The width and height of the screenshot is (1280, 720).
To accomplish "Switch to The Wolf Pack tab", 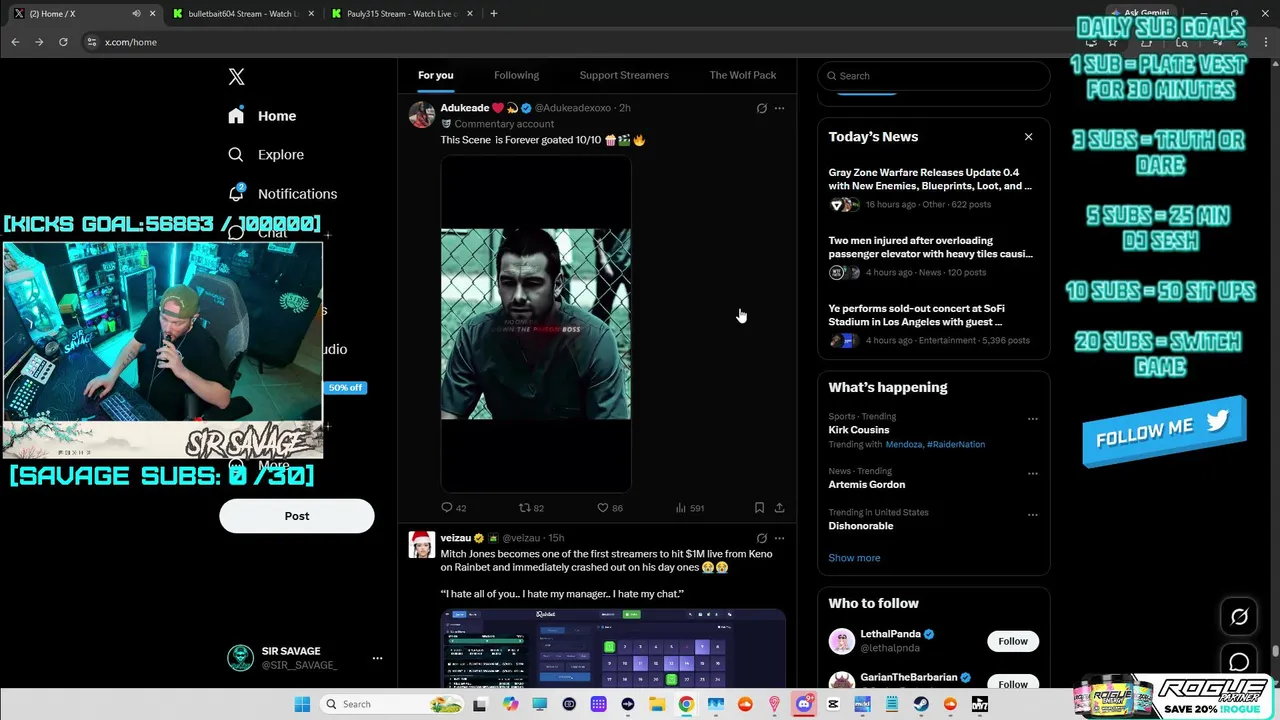I will click(x=743, y=75).
